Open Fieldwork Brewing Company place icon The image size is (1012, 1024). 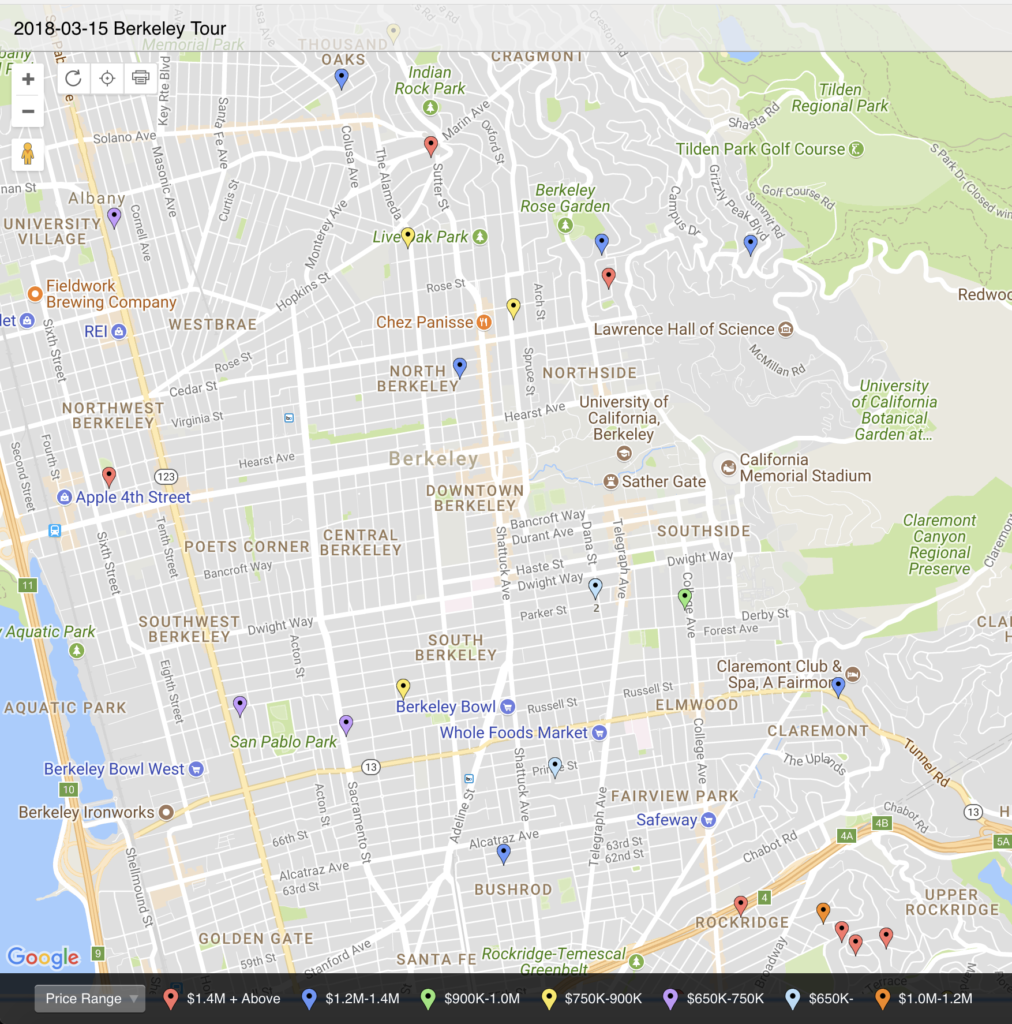[x=35, y=294]
